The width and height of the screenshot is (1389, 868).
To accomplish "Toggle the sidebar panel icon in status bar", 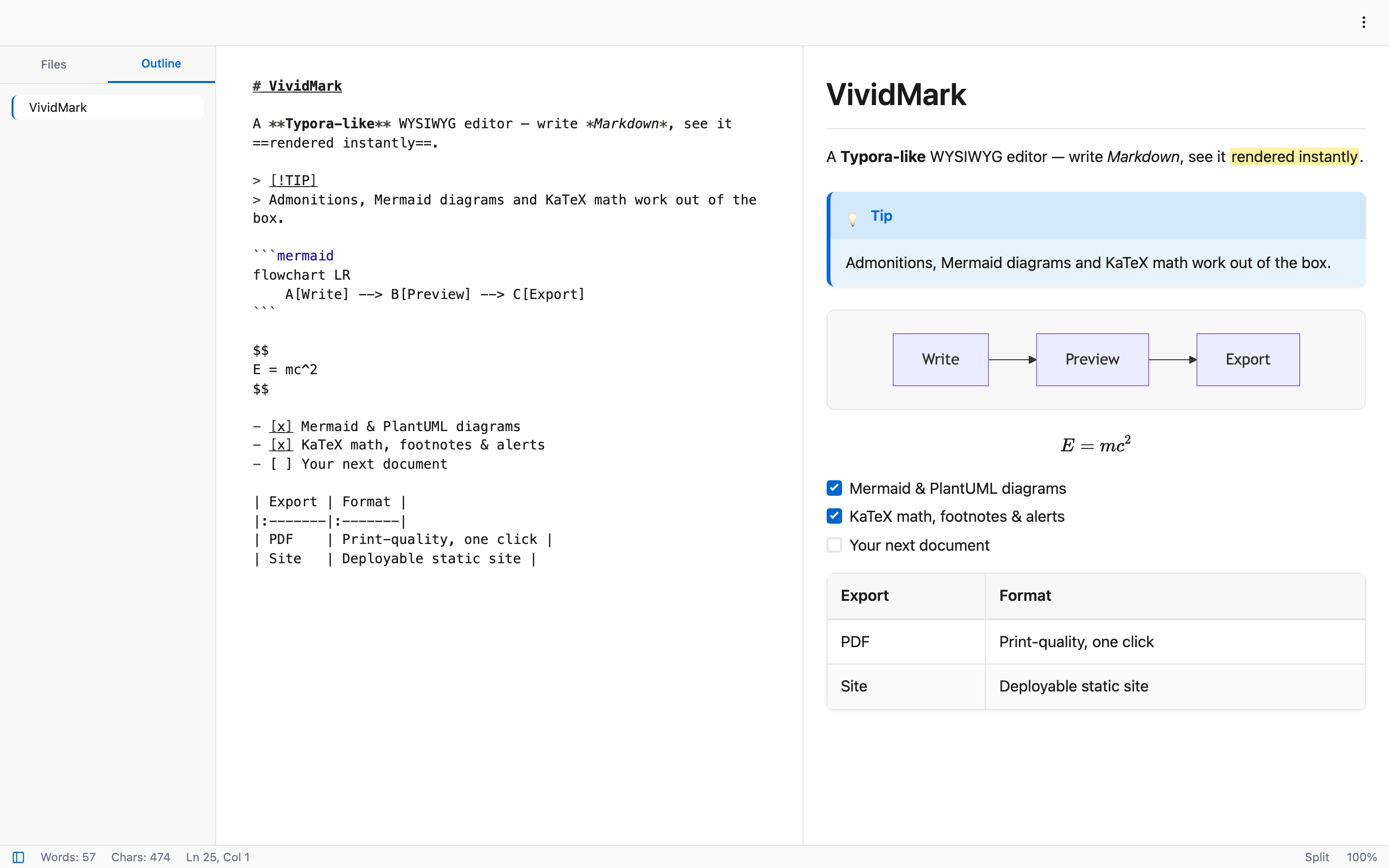I will point(18,856).
